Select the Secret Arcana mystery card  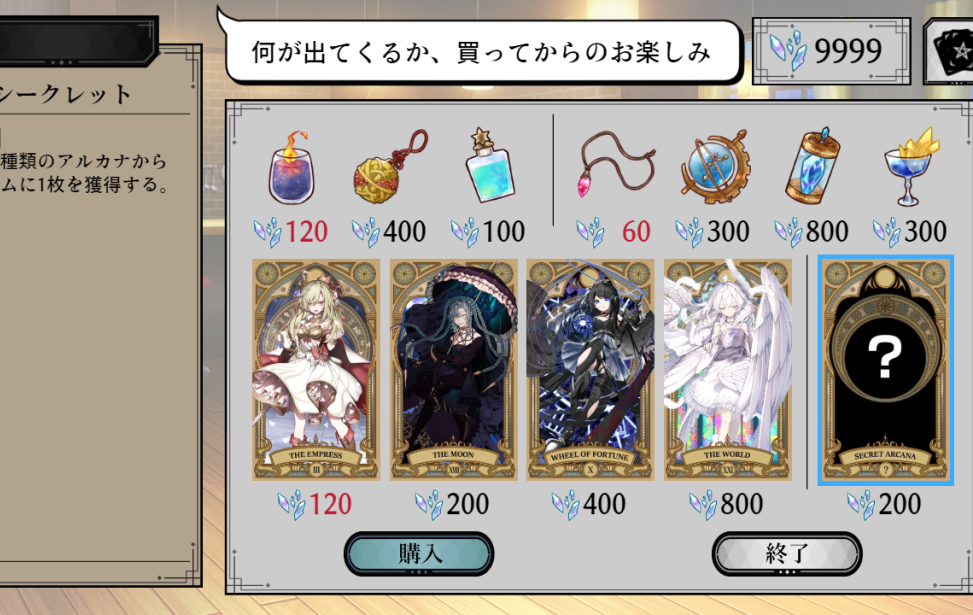point(886,370)
